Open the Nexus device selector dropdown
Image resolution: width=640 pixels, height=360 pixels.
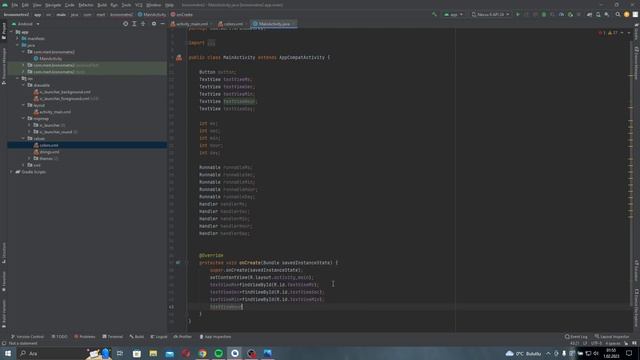[x=491, y=14]
